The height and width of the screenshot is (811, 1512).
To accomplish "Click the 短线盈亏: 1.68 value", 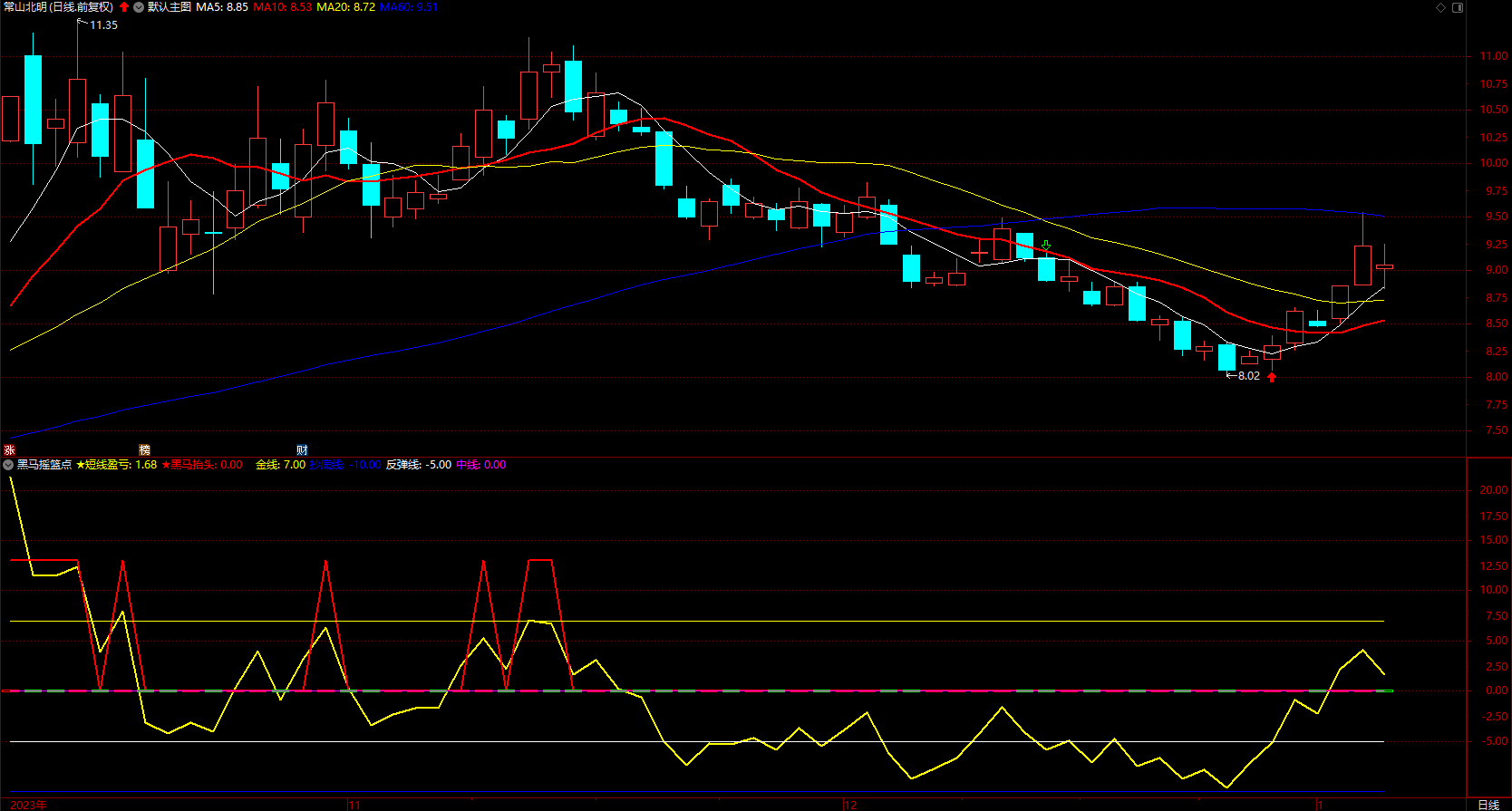I will pyautogui.click(x=116, y=465).
